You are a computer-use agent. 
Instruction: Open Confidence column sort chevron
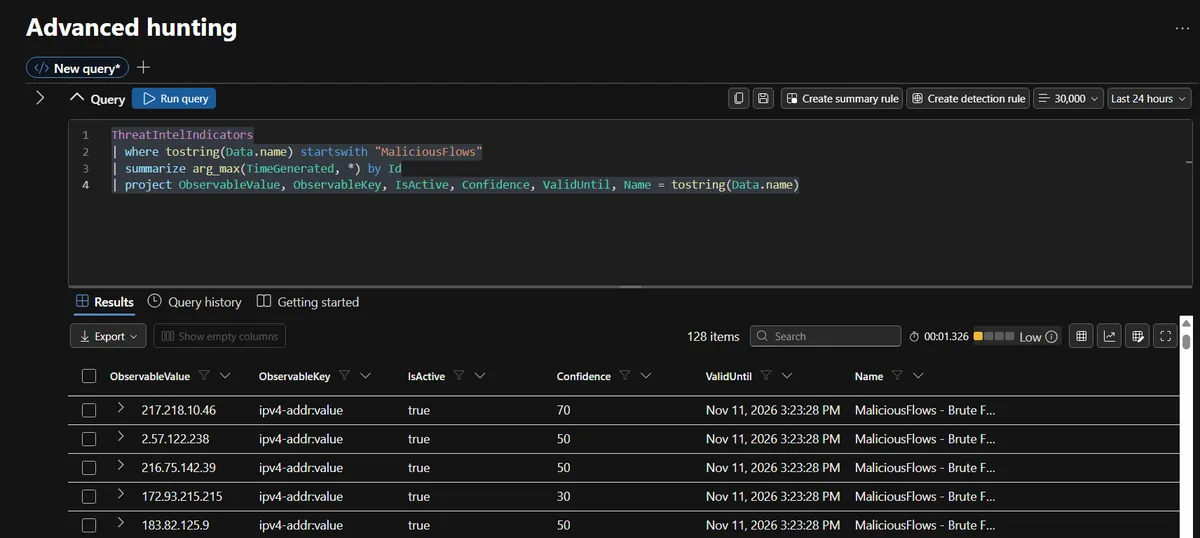click(x=646, y=376)
